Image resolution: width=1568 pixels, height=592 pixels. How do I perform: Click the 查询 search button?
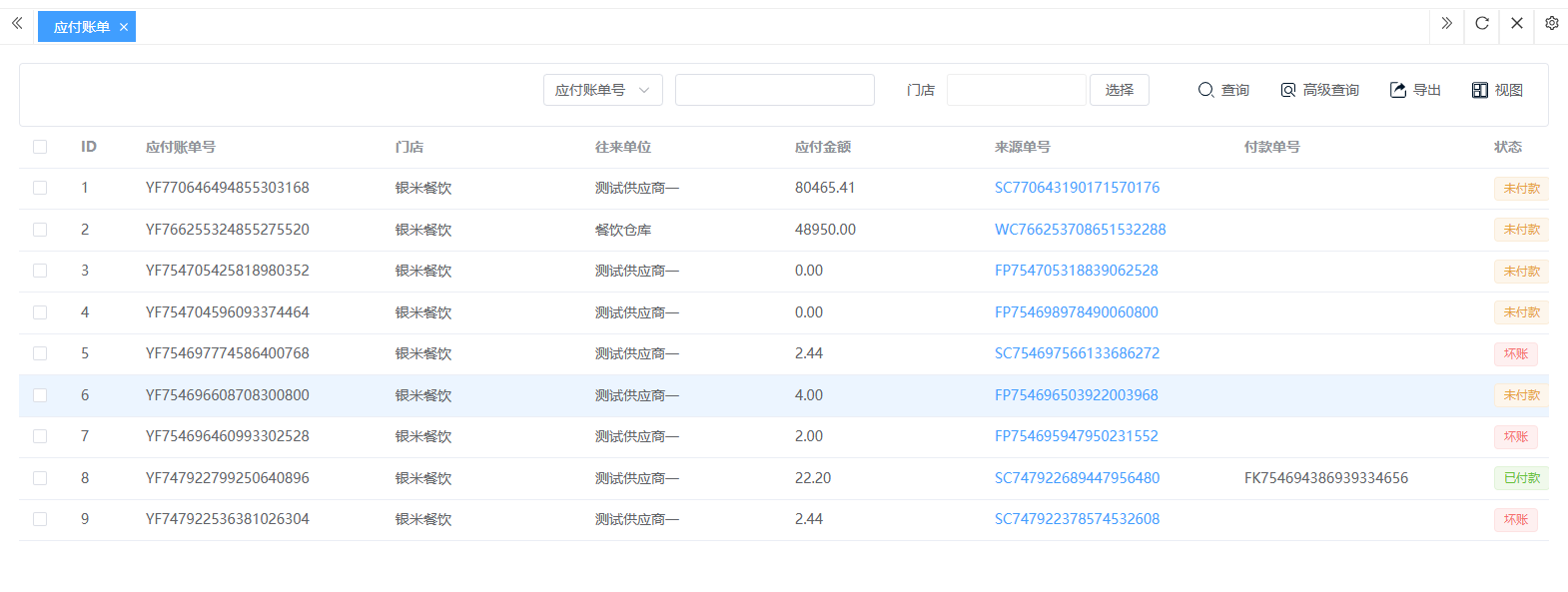(1223, 90)
